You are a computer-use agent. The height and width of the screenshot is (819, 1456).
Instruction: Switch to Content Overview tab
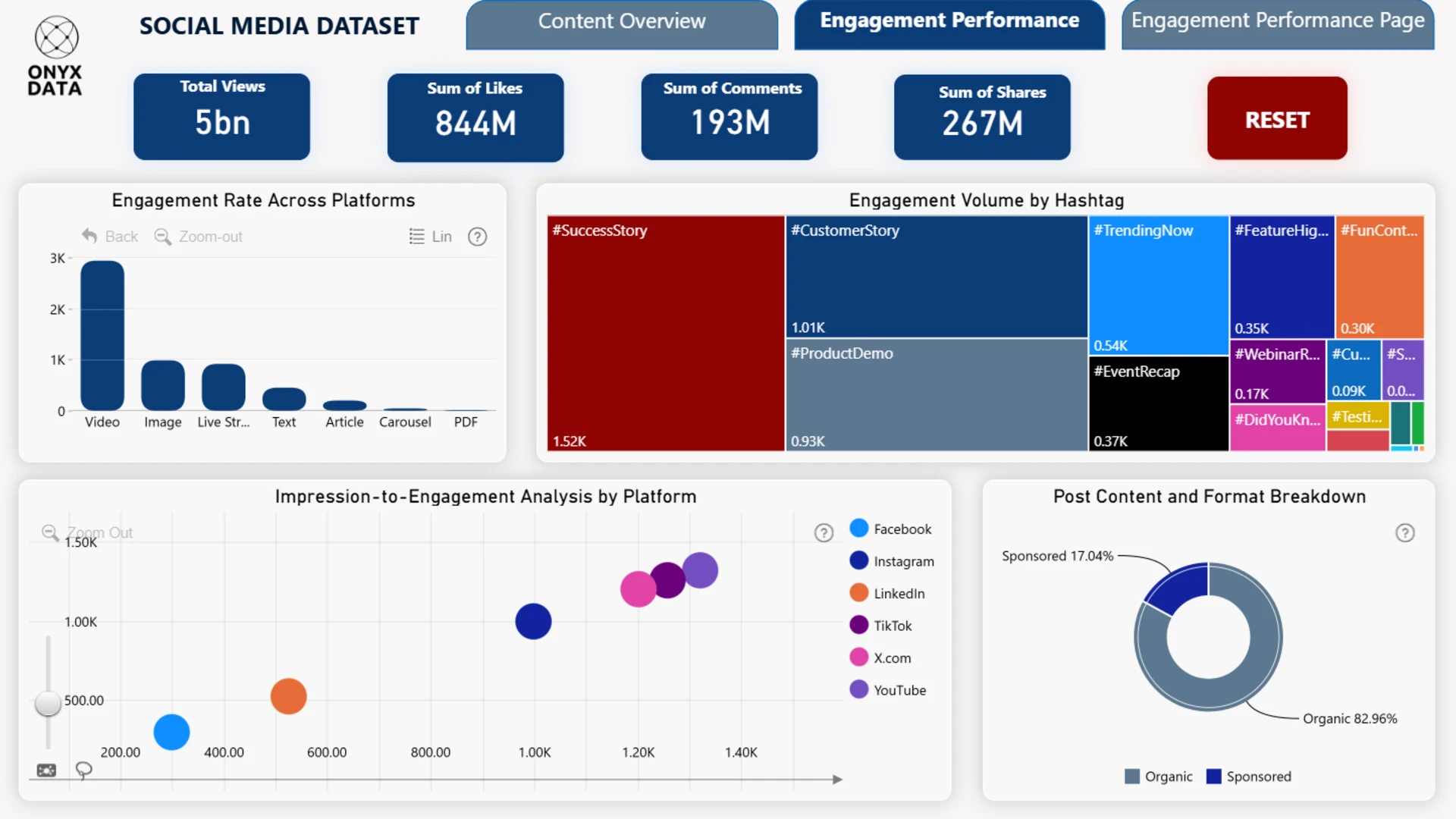click(x=621, y=23)
